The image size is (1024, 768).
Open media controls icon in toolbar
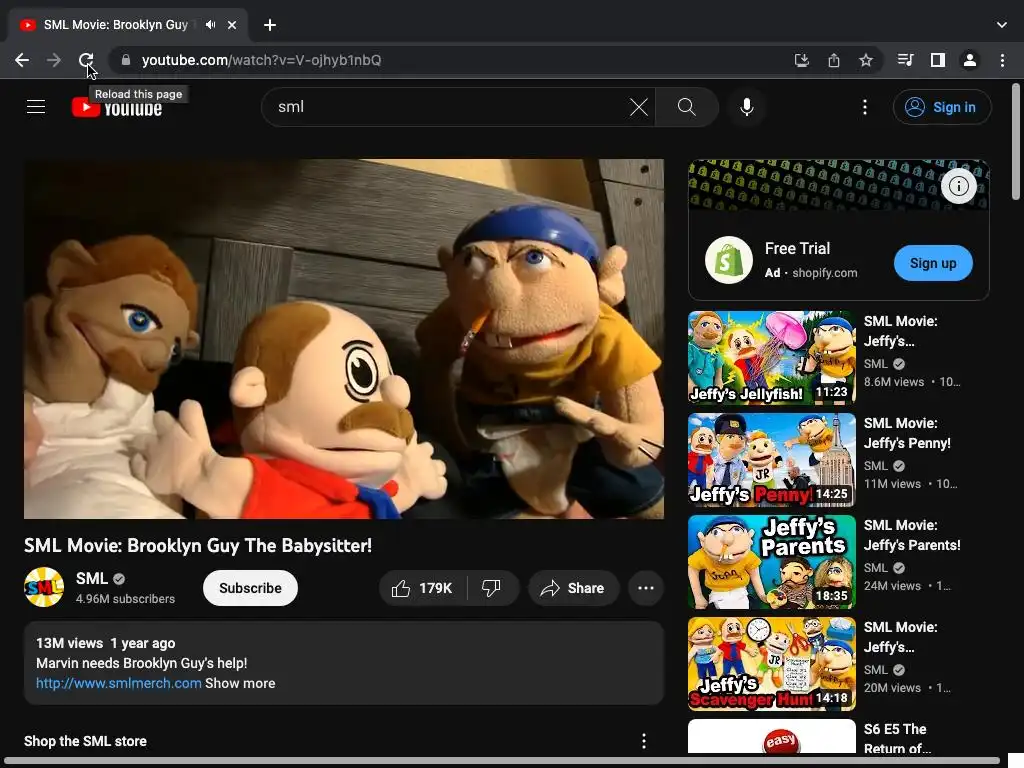click(x=905, y=60)
